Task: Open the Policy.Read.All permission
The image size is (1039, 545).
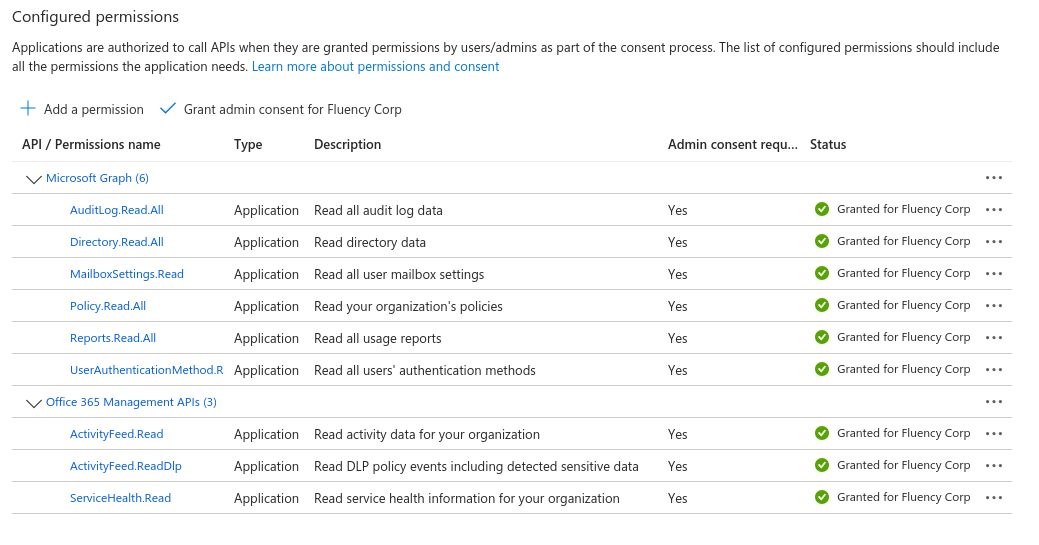Action: tap(107, 306)
